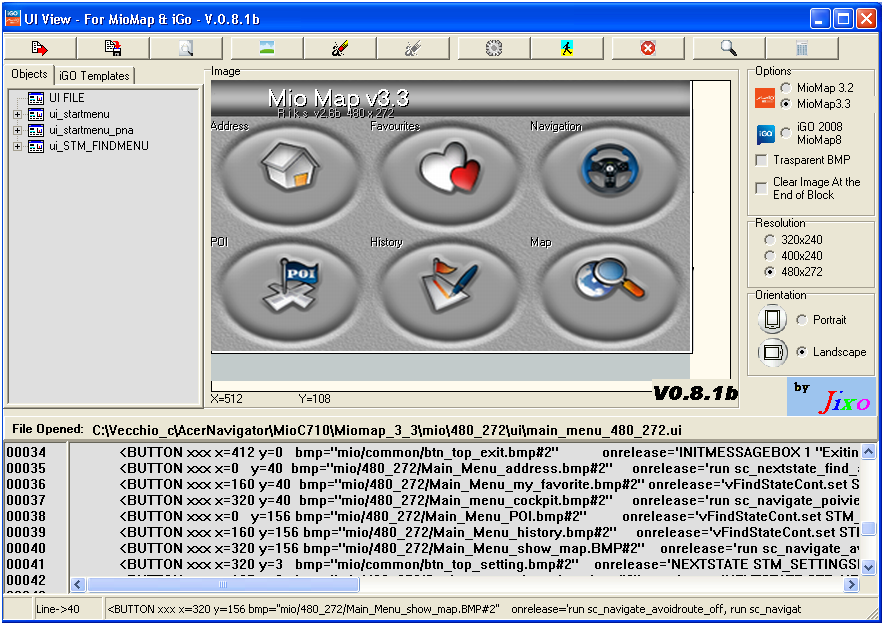
Task: Click the grayed eraser brush toolbar icon
Action: (x=413, y=48)
